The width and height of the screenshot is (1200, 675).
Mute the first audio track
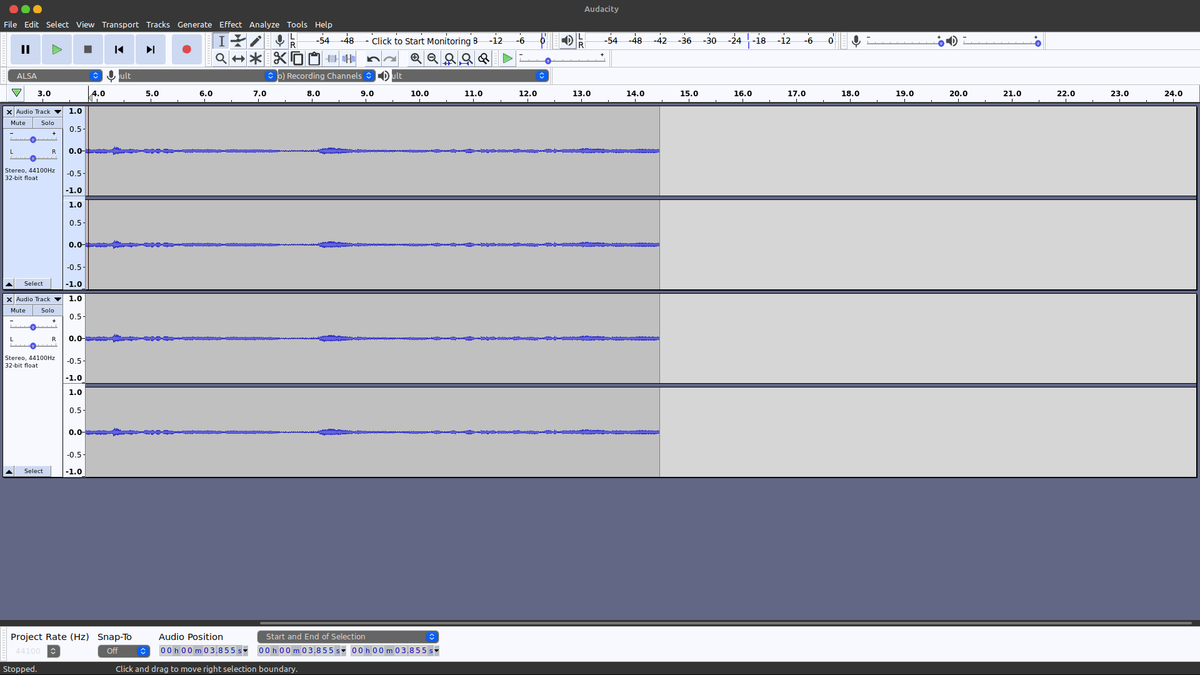click(18, 122)
